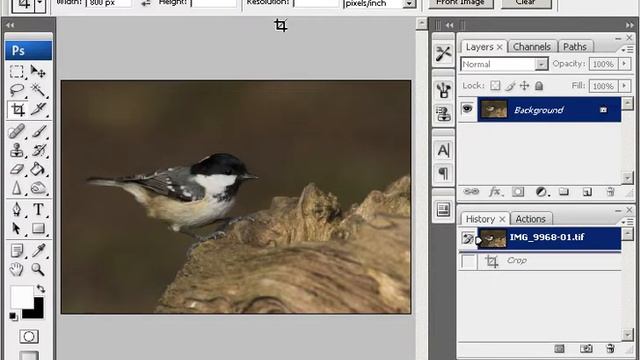640x360 pixels.
Task: Select the Eyedropper tool
Action: tap(38, 250)
